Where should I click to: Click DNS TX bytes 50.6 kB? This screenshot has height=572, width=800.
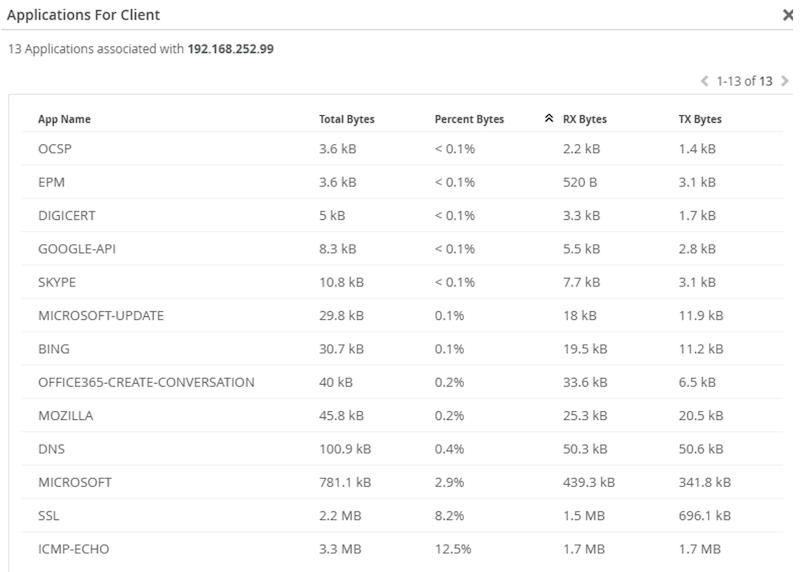click(701, 449)
